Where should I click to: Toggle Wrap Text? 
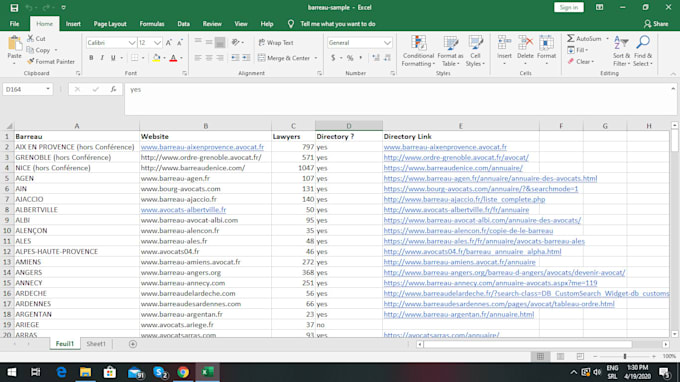(276, 42)
